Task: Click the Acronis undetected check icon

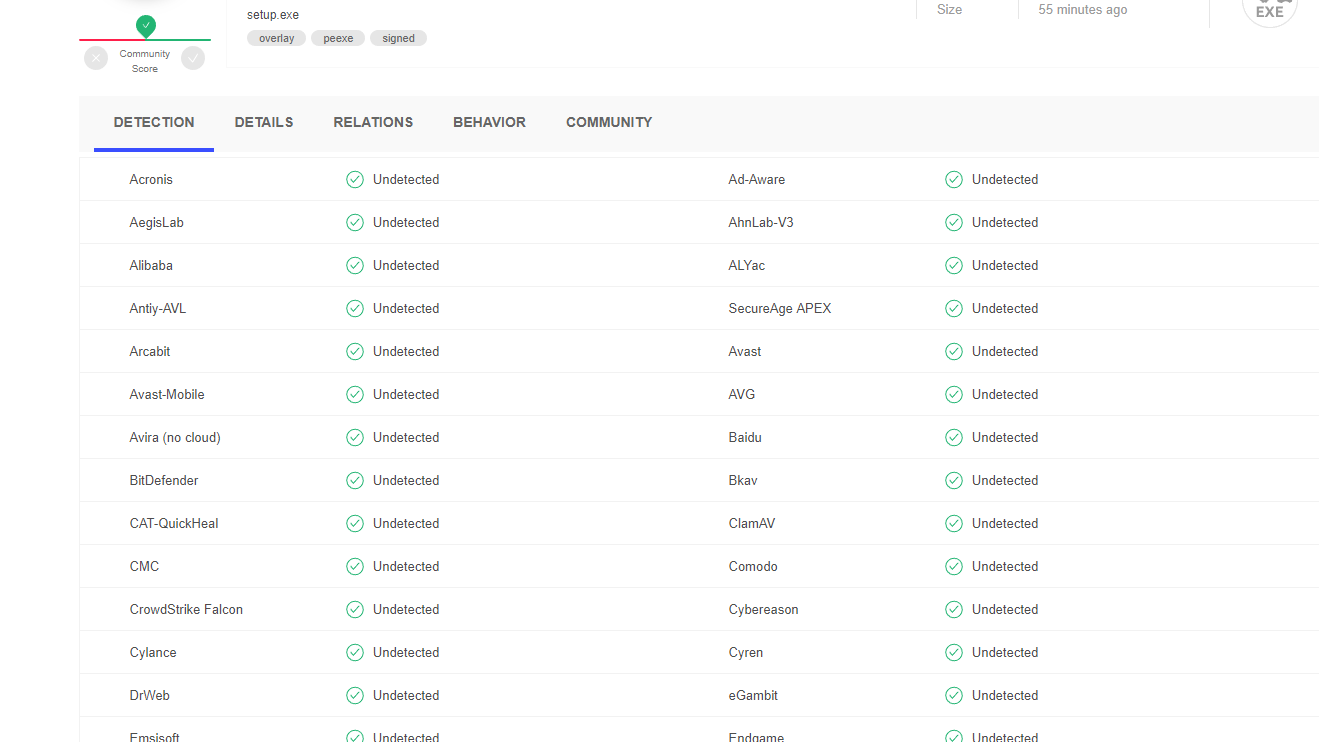Action: point(355,179)
